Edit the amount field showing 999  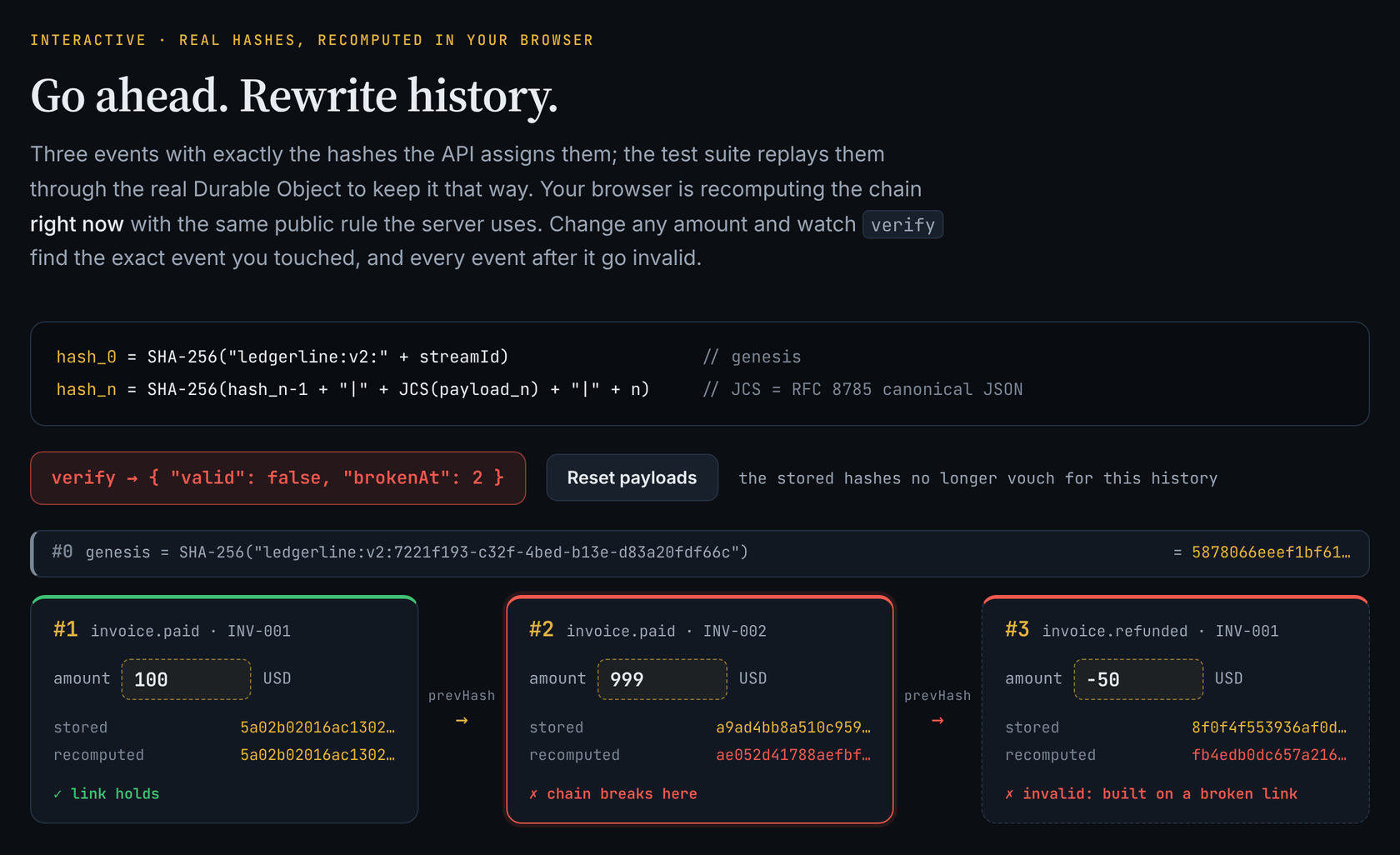coord(662,679)
